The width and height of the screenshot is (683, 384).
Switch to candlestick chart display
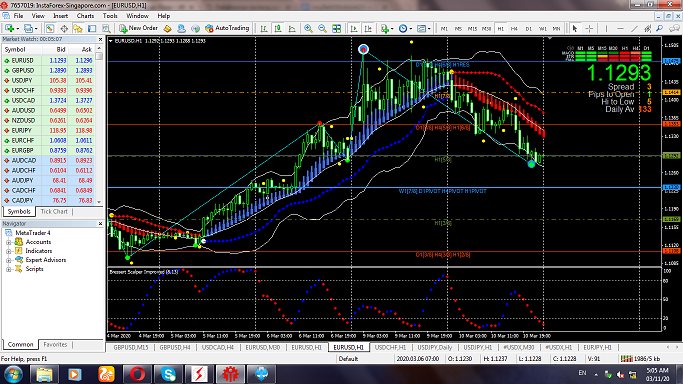click(278, 28)
